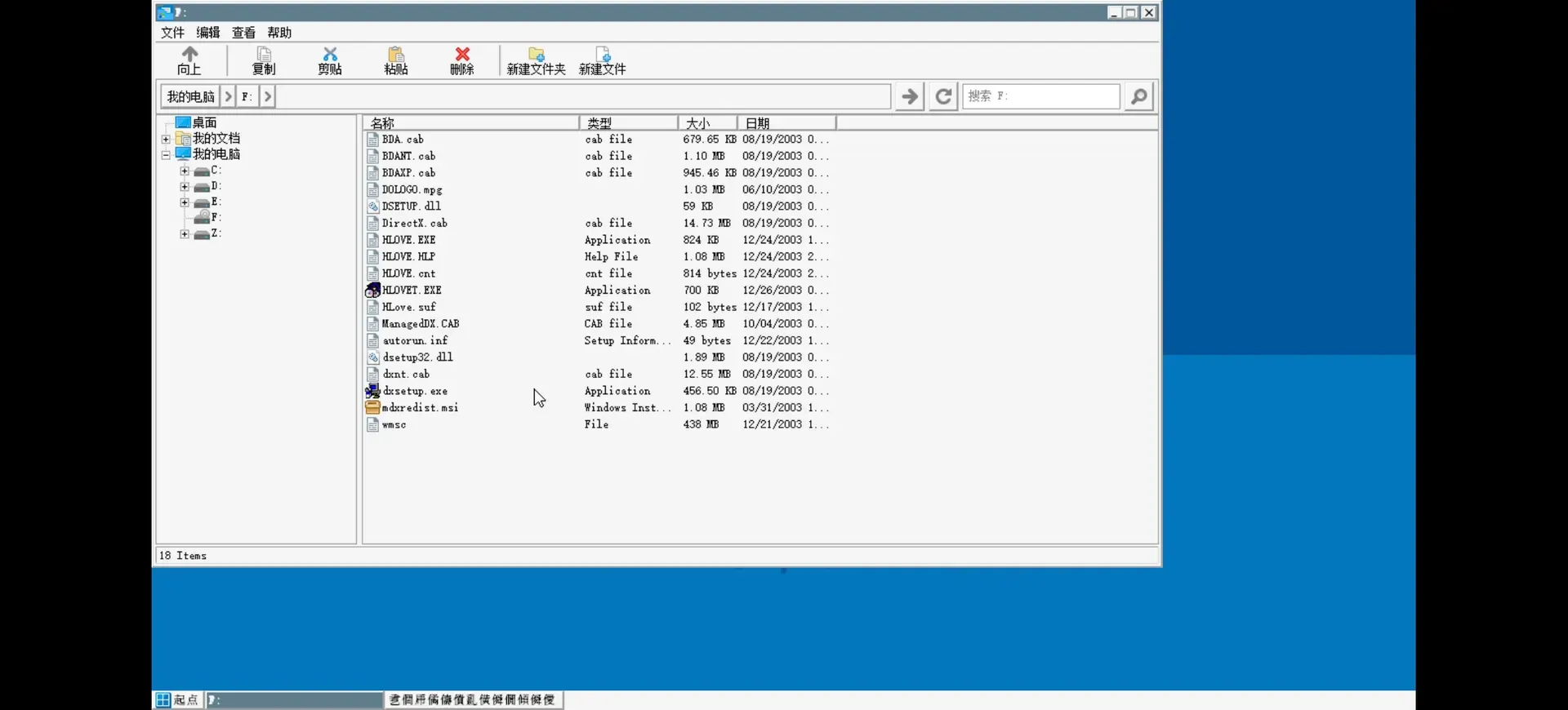
Task: Click breadcrumb arrow after 我的电脑
Action: tap(228, 96)
